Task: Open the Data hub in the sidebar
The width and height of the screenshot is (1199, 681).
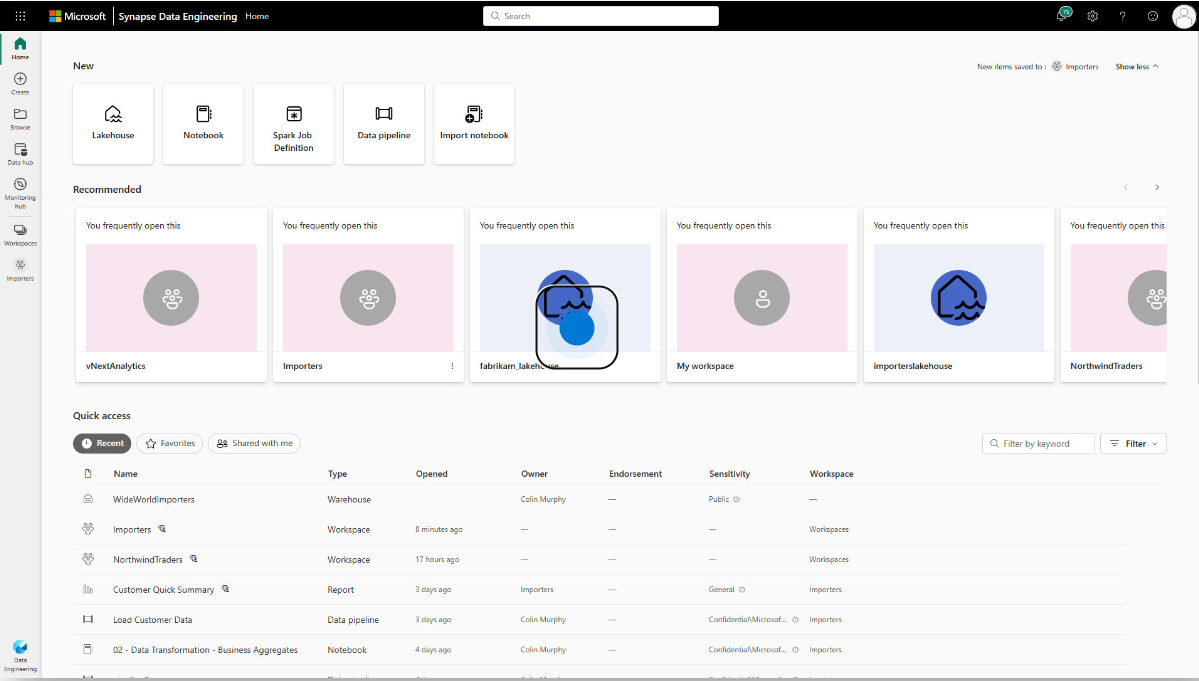Action: click(x=19, y=152)
